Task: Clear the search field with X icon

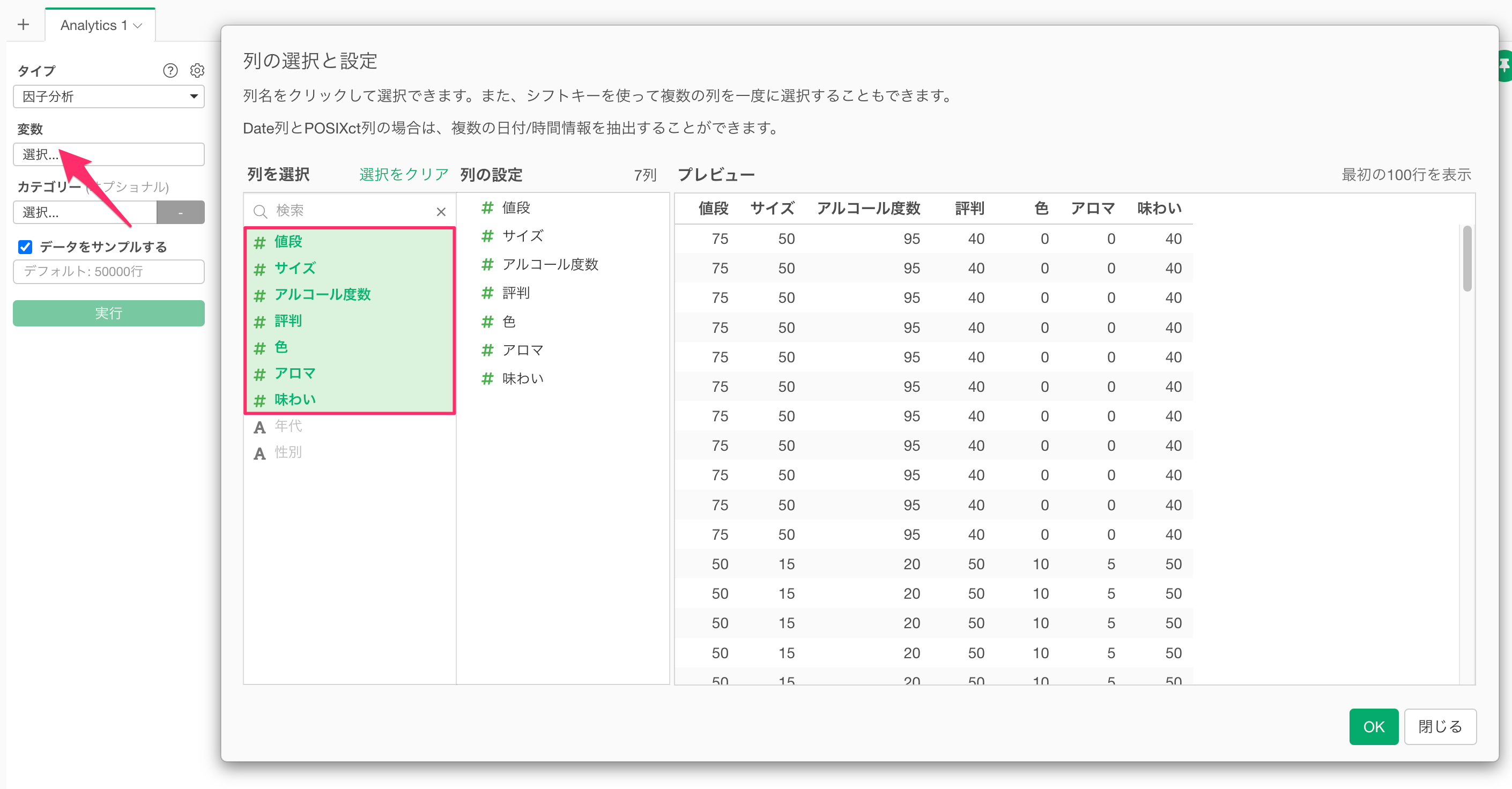Action: 441,211
